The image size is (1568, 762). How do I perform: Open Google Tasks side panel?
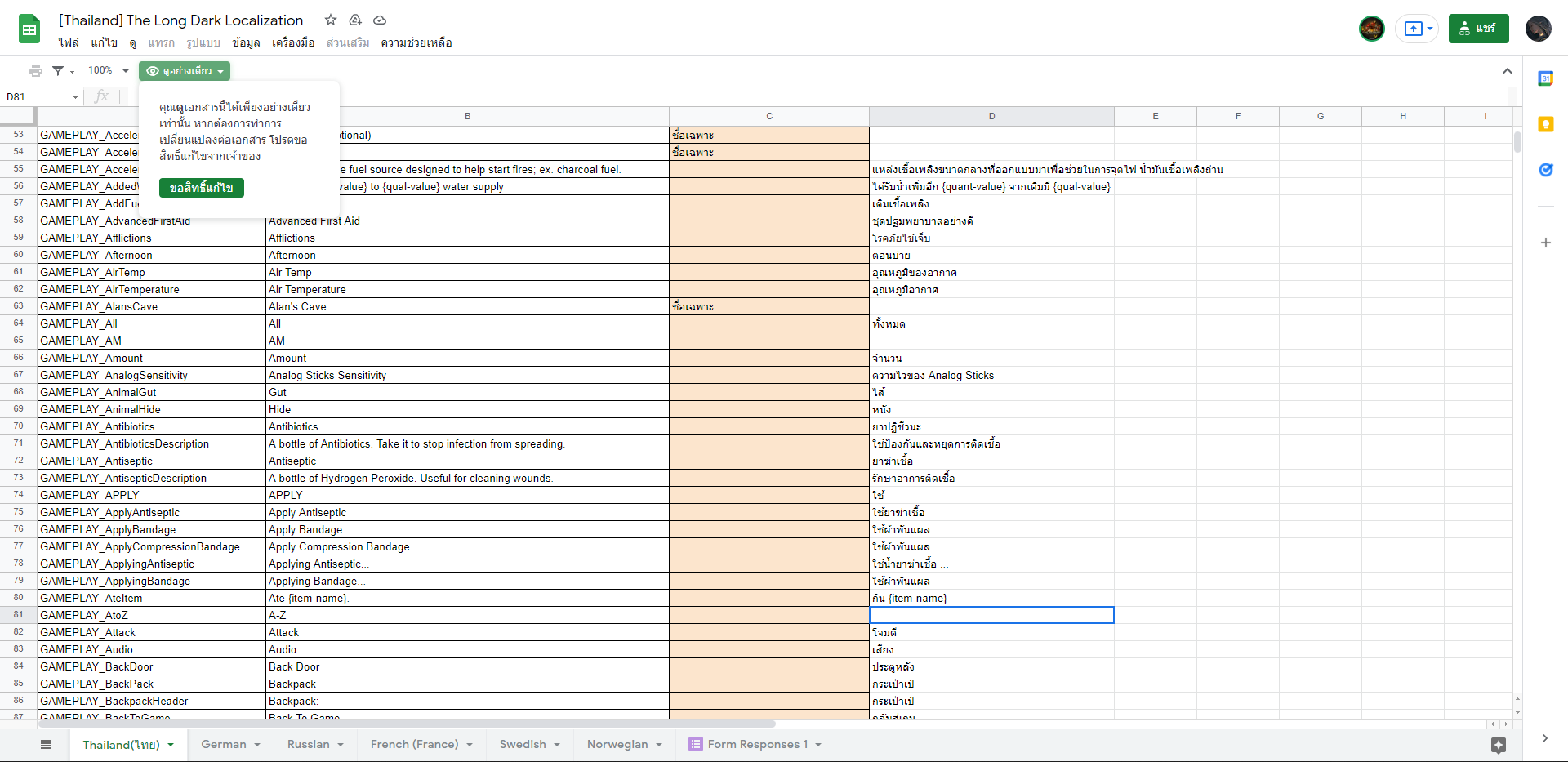coord(1545,170)
